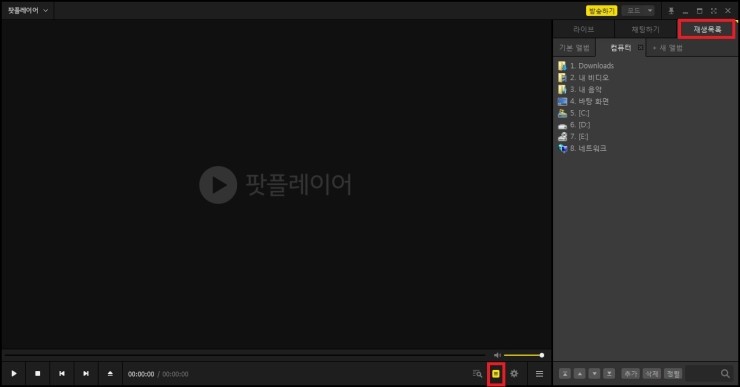This screenshot has height=387, width=740.
Task: Click the yellow 방송하기 button
Action: tap(601, 10)
